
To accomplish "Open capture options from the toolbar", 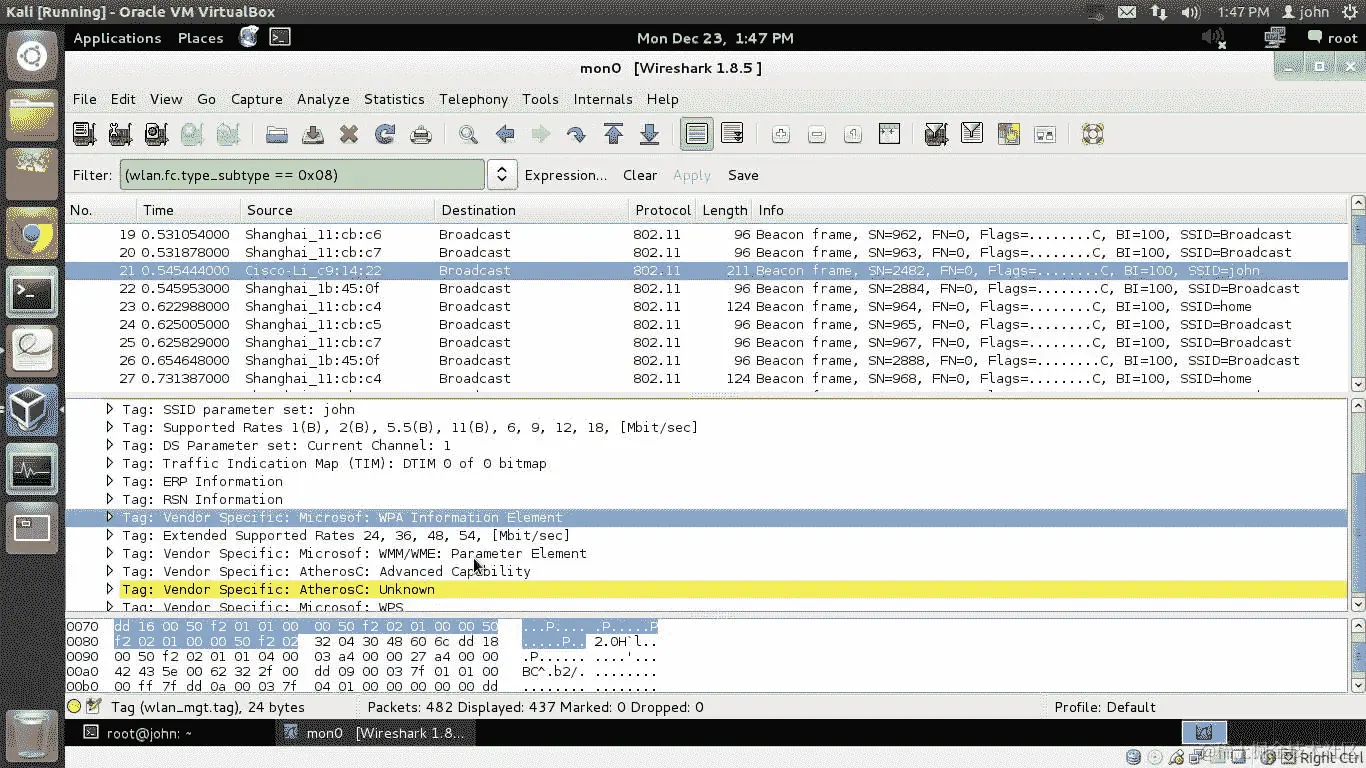I will (x=120, y=134).
